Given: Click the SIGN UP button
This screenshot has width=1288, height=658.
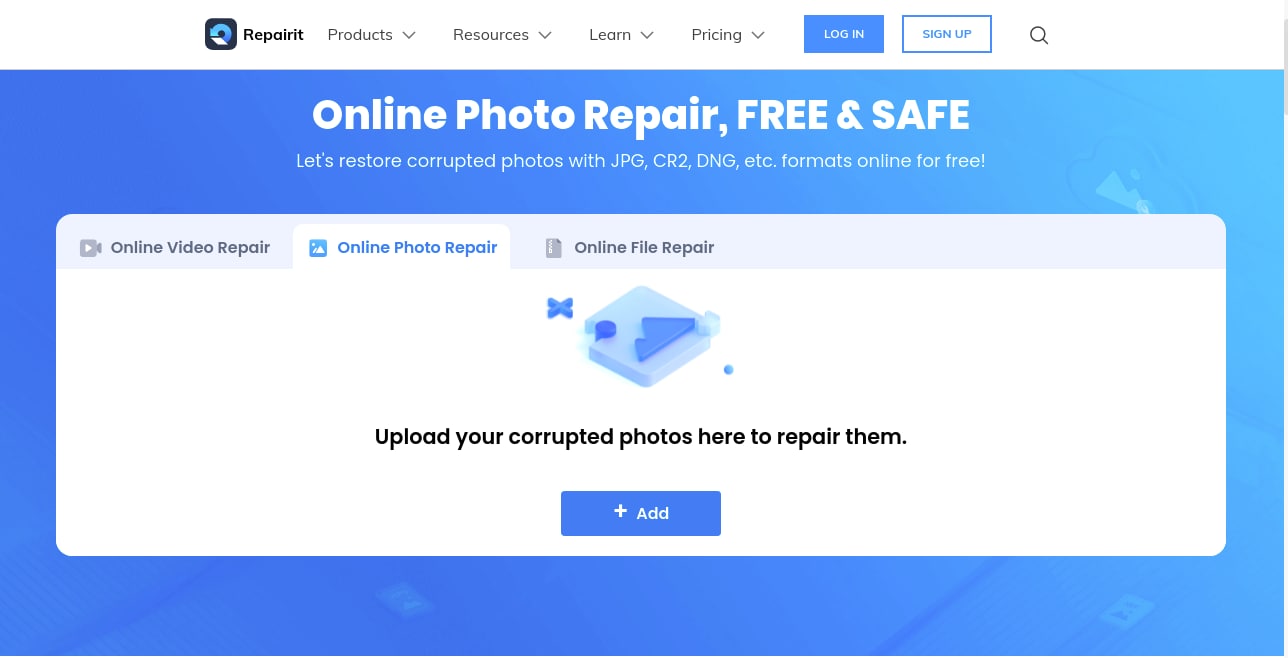Looking at the screenshot, I should [947, 34].
